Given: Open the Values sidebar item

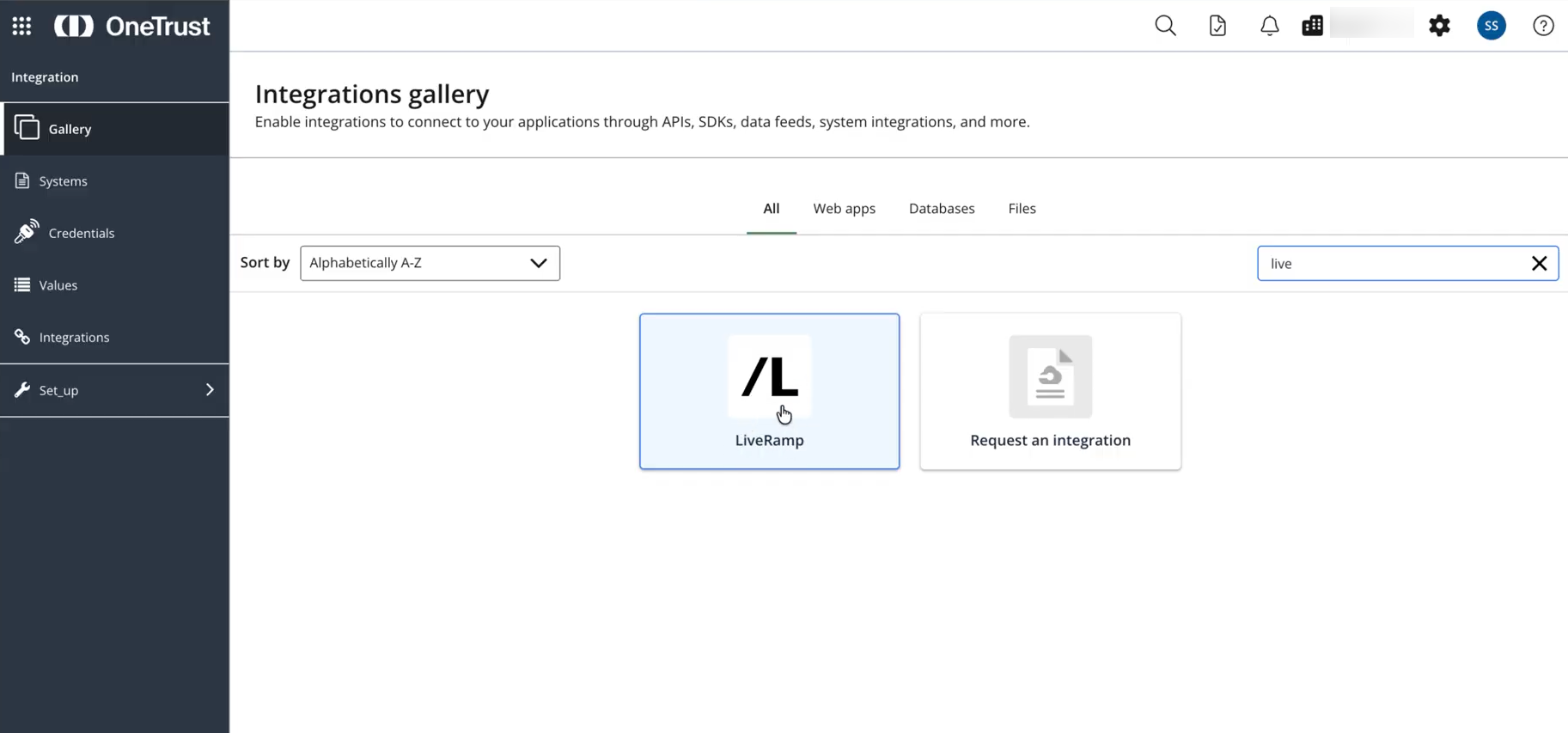Looking at the screenshot, I should 114,285.
